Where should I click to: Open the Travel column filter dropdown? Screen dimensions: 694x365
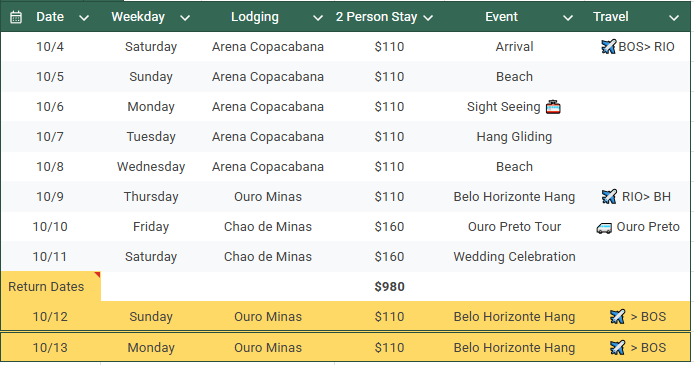pyautogui.click(x=674, y=18)
